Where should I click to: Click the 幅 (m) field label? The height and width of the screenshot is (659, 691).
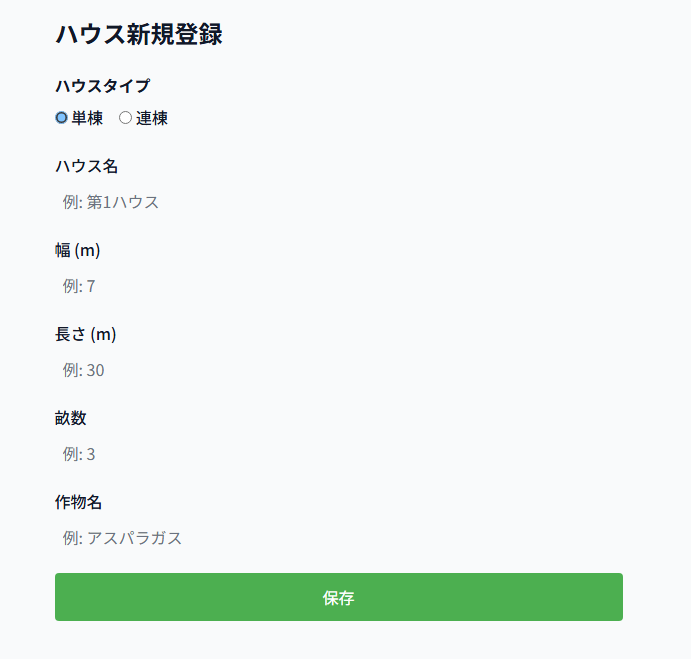(x=78, y=250)
